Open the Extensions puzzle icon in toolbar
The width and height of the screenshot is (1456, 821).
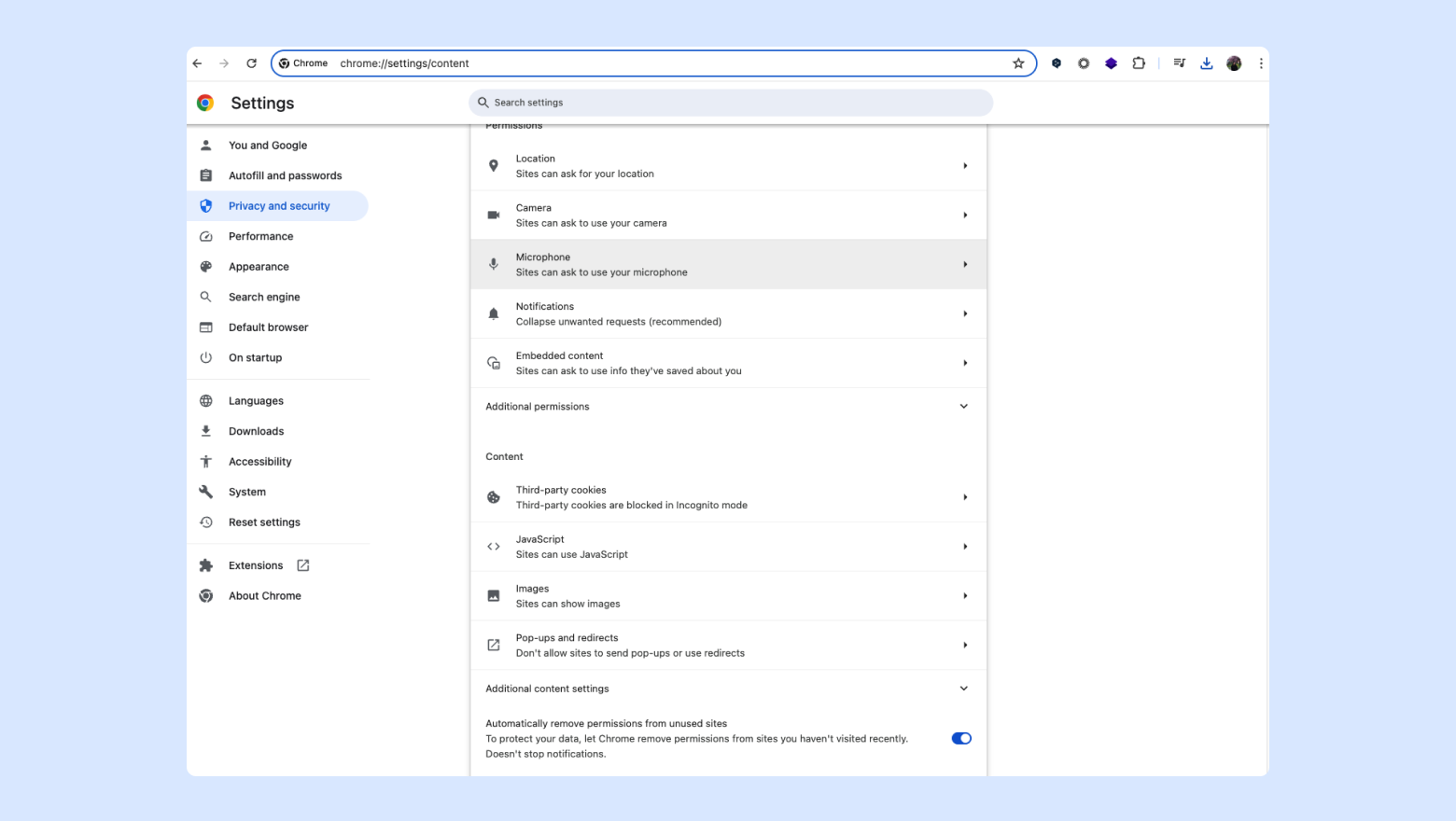(1139, 63)
